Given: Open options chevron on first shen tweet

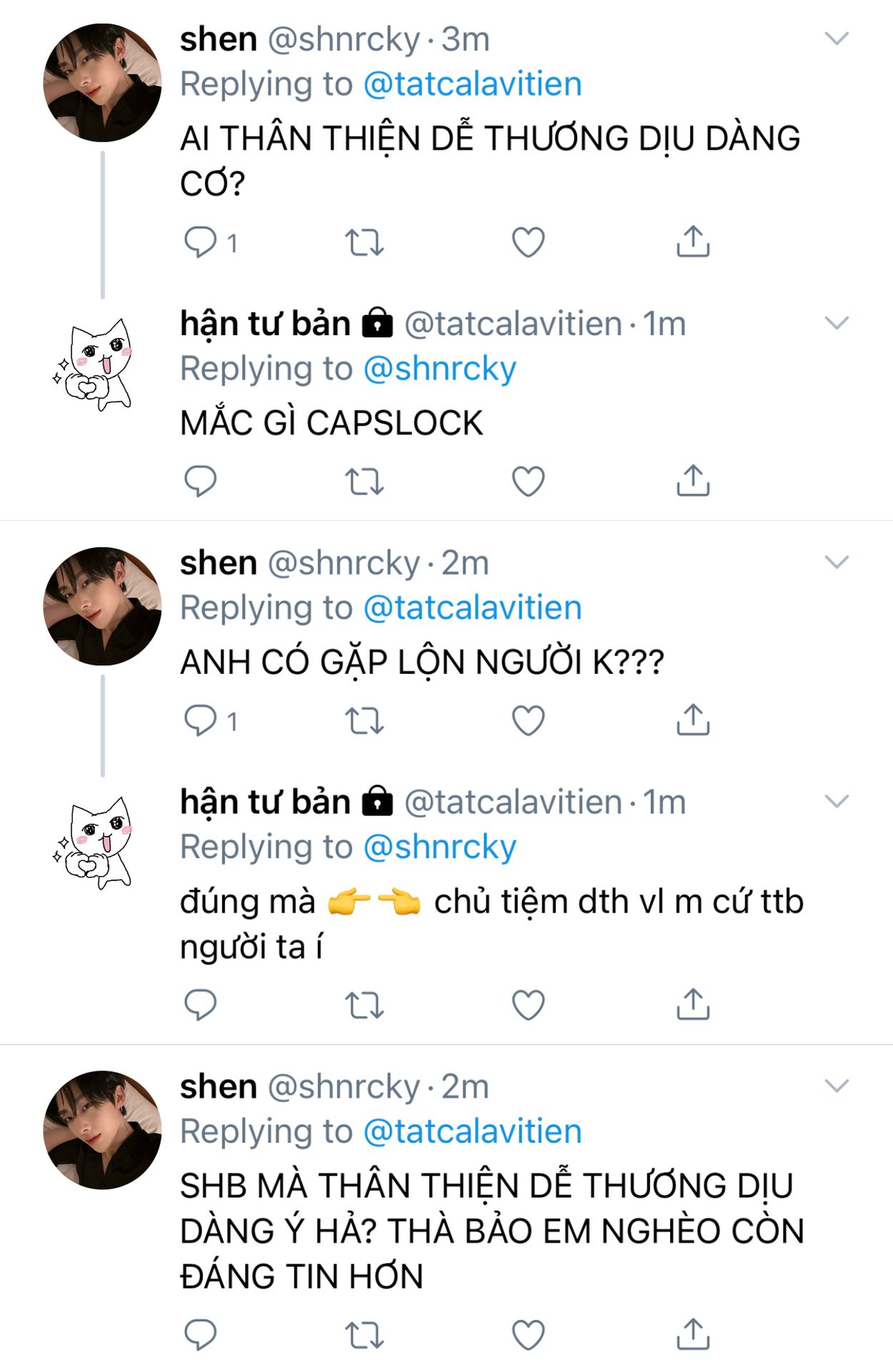Looking at the screenshot, I should click(837, 39).
